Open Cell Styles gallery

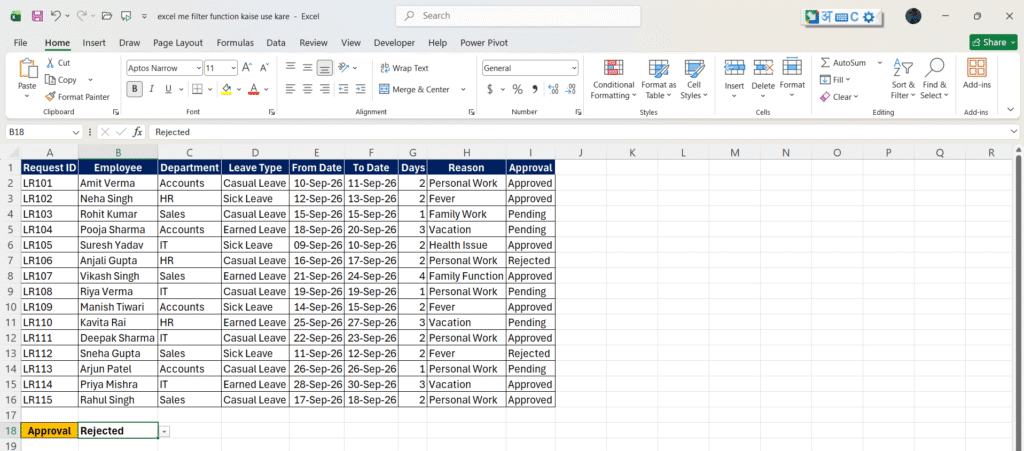(x=693, y=79)
